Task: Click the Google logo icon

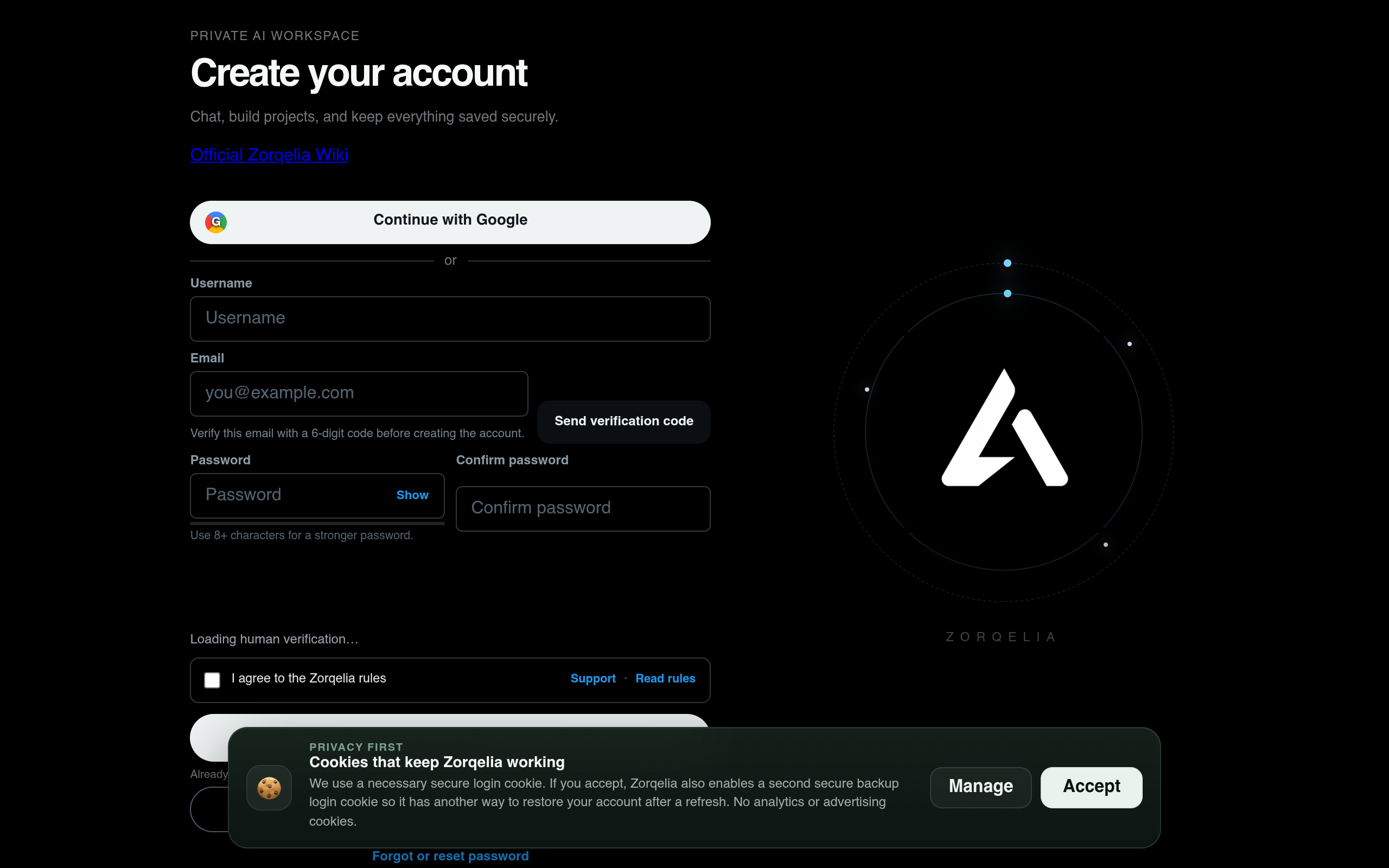Action: 216,221
